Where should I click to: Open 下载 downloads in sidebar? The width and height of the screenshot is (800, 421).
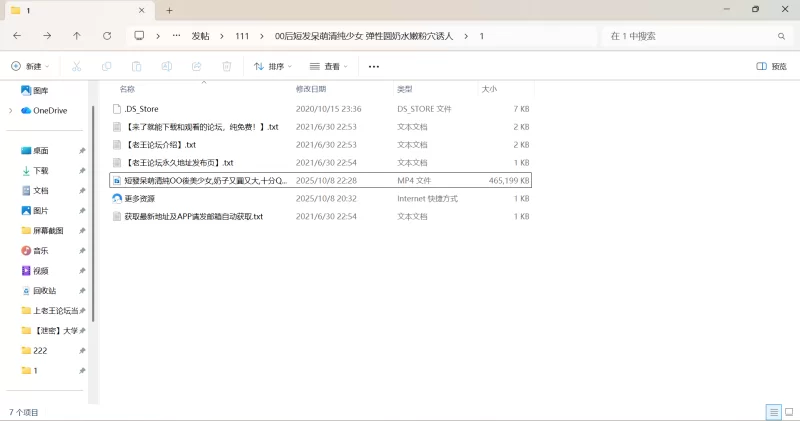[x=35, y=170]
